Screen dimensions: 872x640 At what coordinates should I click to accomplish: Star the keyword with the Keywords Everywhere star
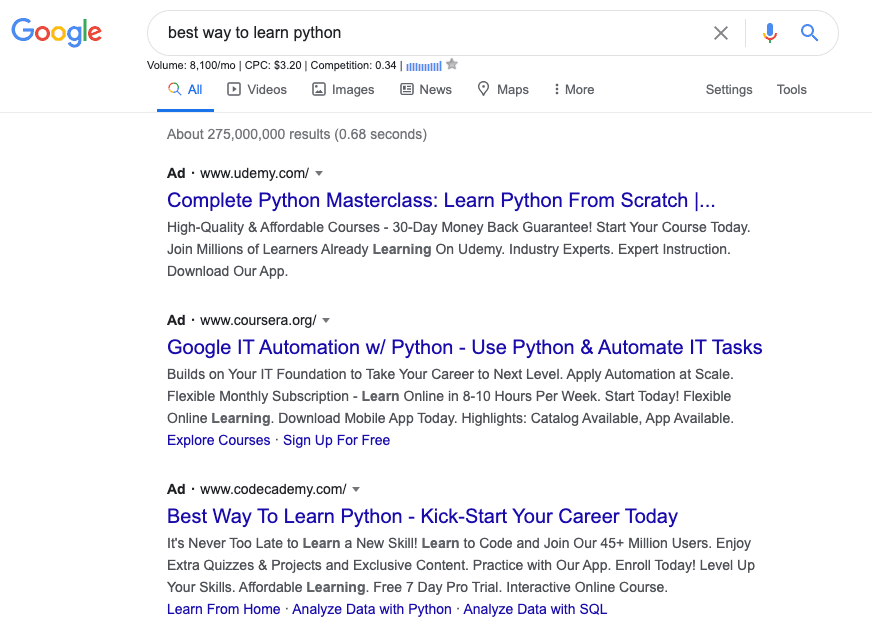450,64
